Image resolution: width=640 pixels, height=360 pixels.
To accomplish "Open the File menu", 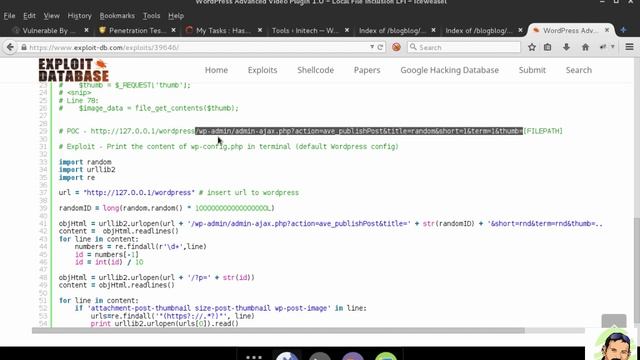I will (9, 16).
